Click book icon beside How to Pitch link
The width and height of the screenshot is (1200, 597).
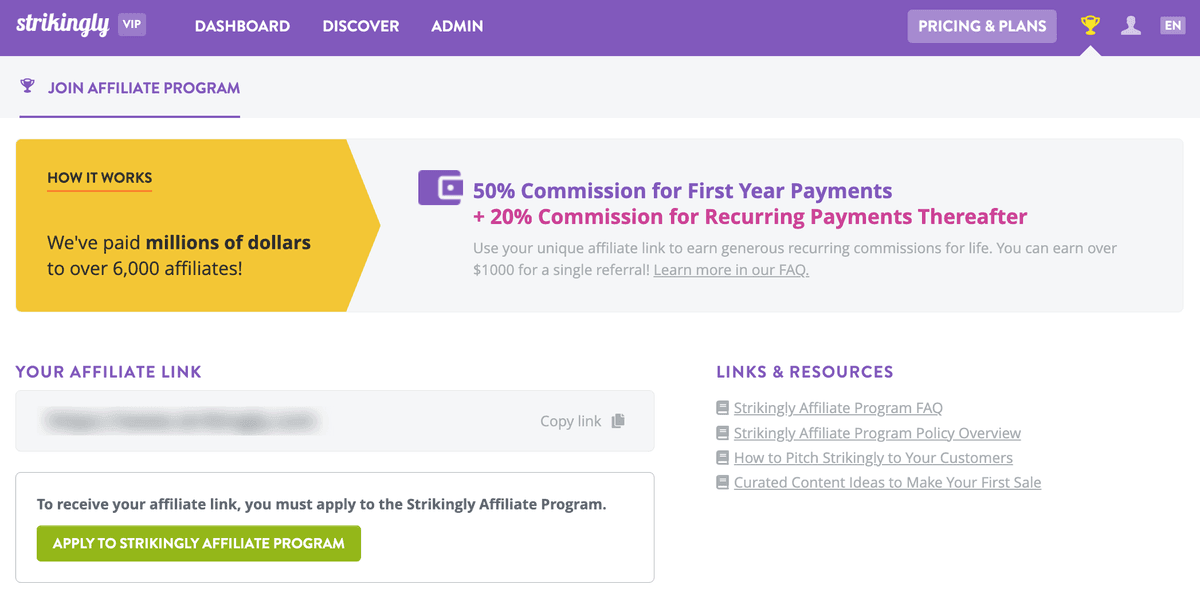coord(722,457)
